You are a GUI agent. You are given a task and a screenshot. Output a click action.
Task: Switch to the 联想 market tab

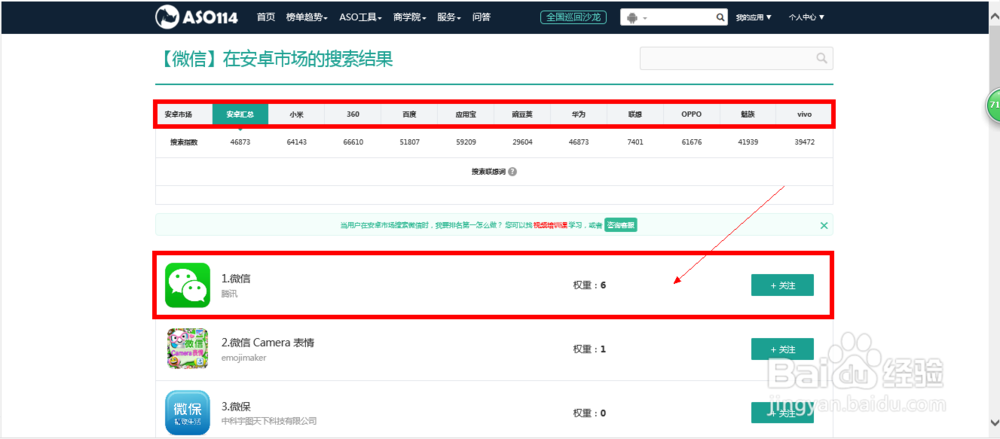click(x=635, y=115)
